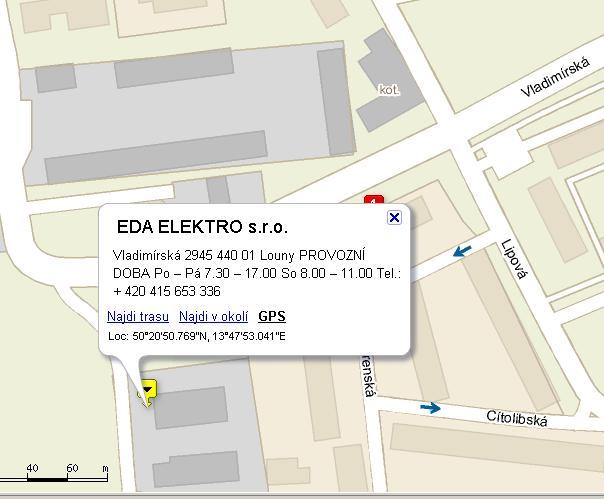Open the Najdi trasu link

click(138, 316)
